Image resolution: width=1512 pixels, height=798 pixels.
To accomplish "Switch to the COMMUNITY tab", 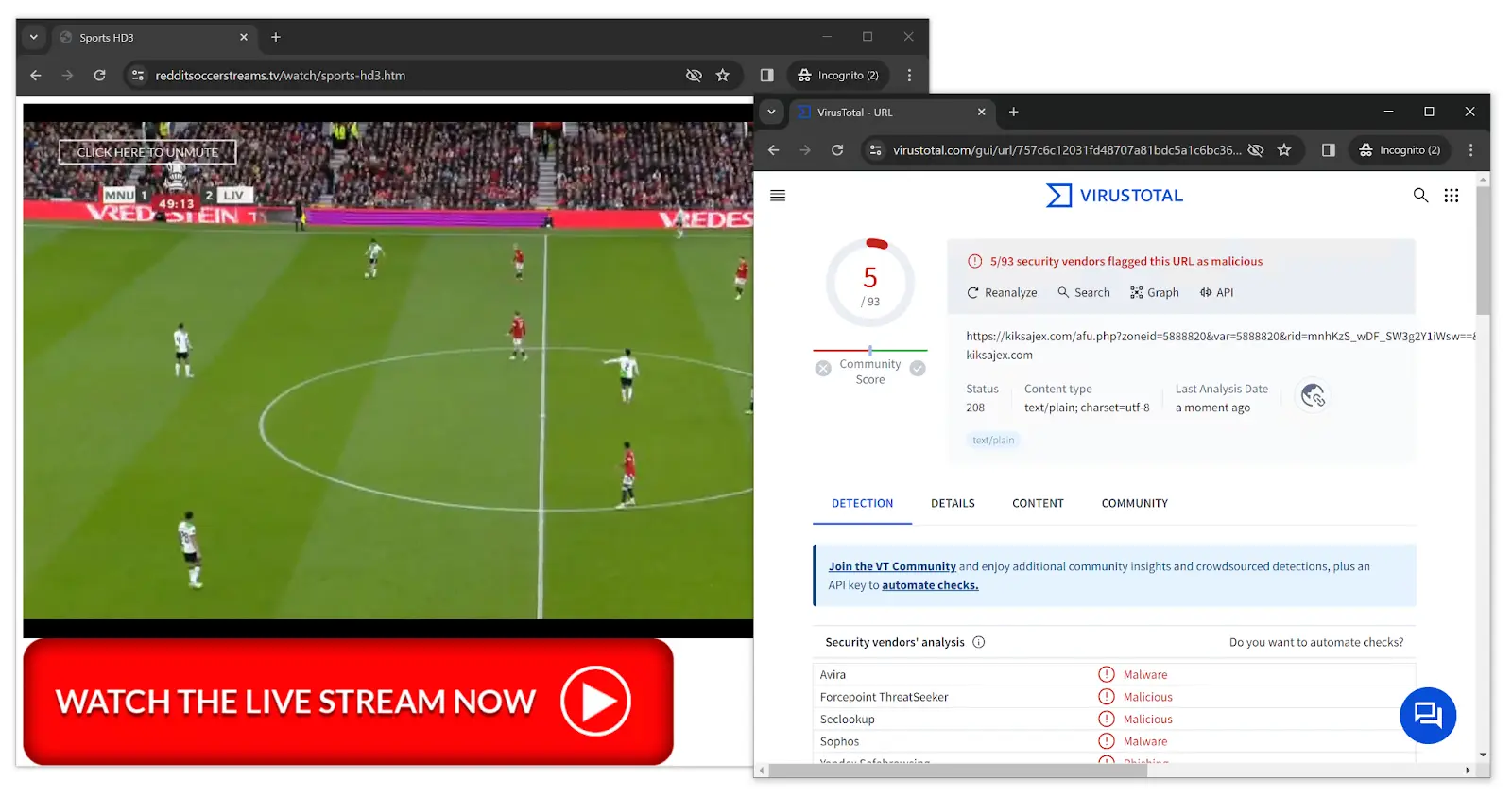I will 1134,504.
